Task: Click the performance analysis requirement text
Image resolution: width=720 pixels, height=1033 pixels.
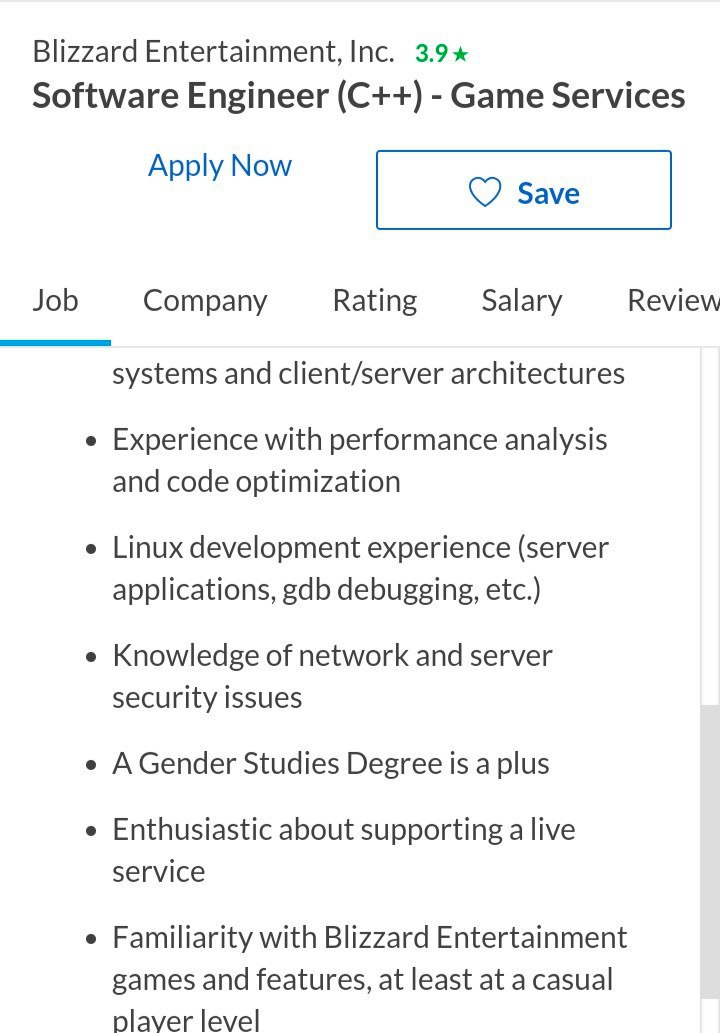Action: point(360,460)
